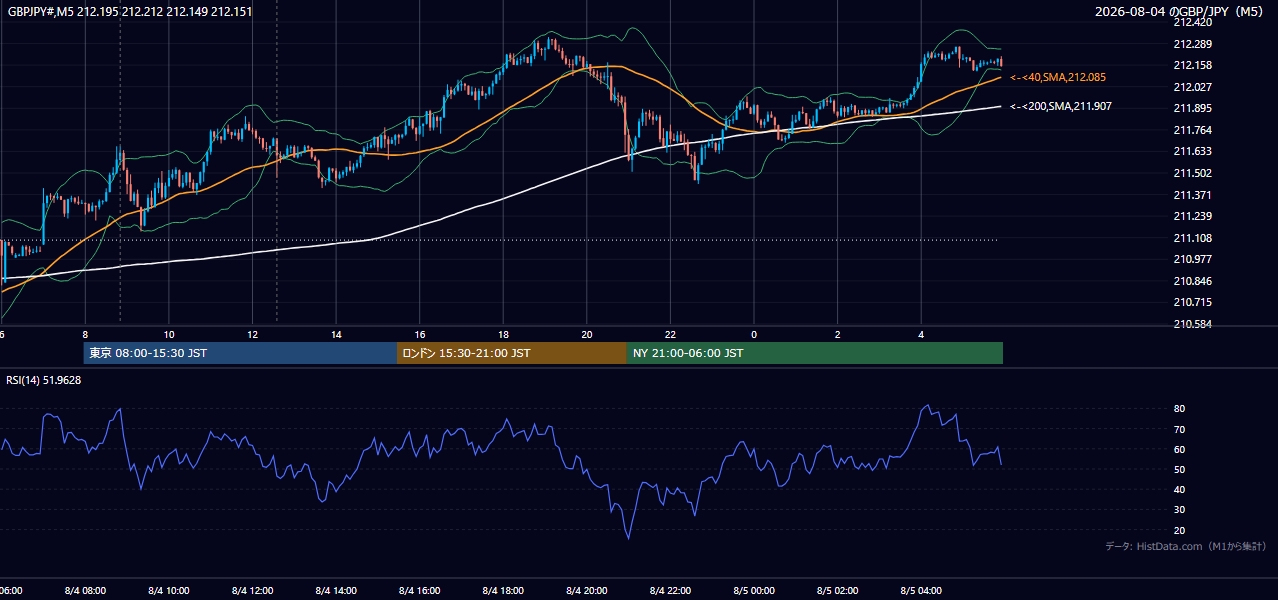
Task: Click RSI scale value 40
Action: [1179, 489]
